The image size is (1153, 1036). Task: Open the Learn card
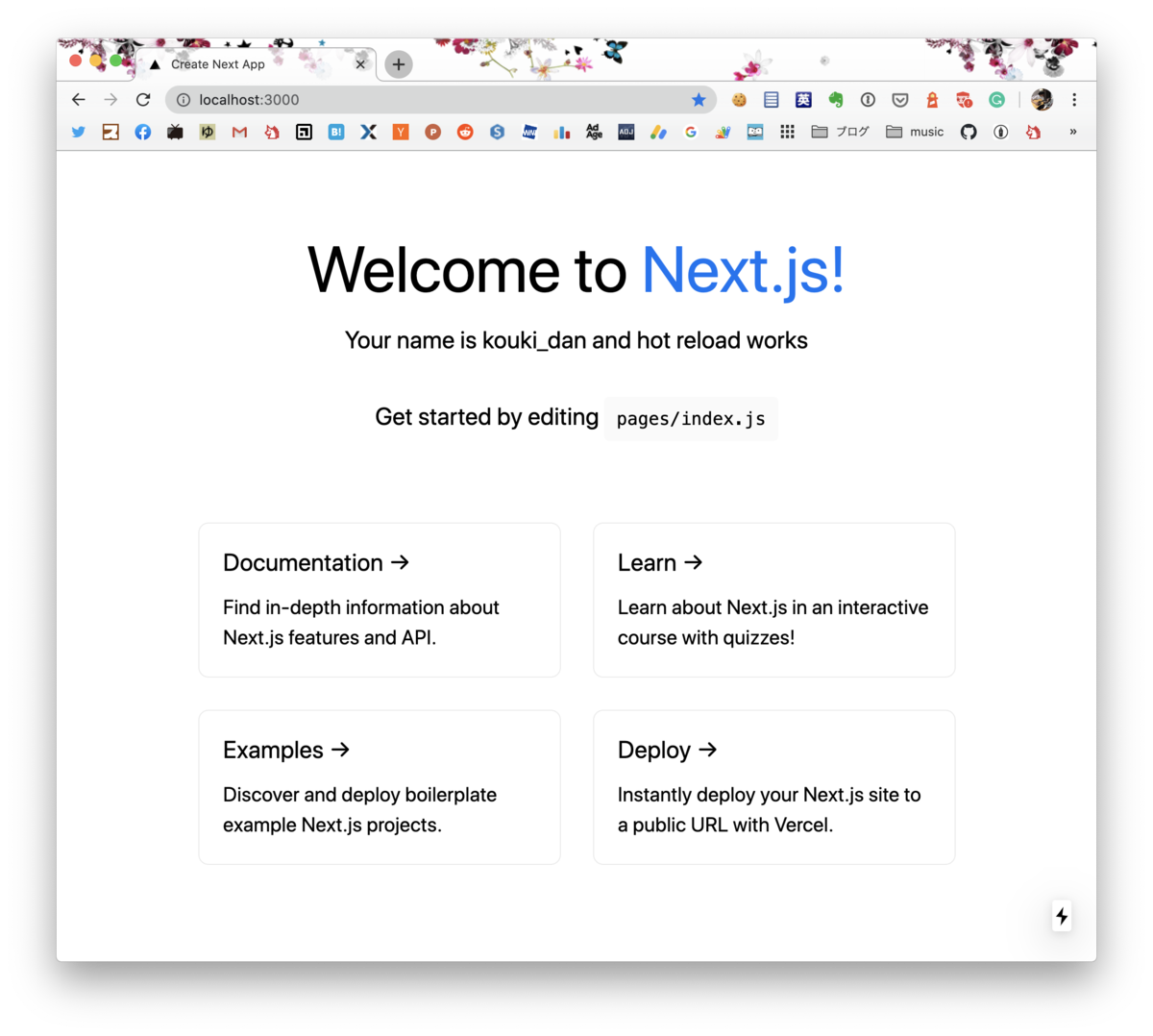coord(774,600)
